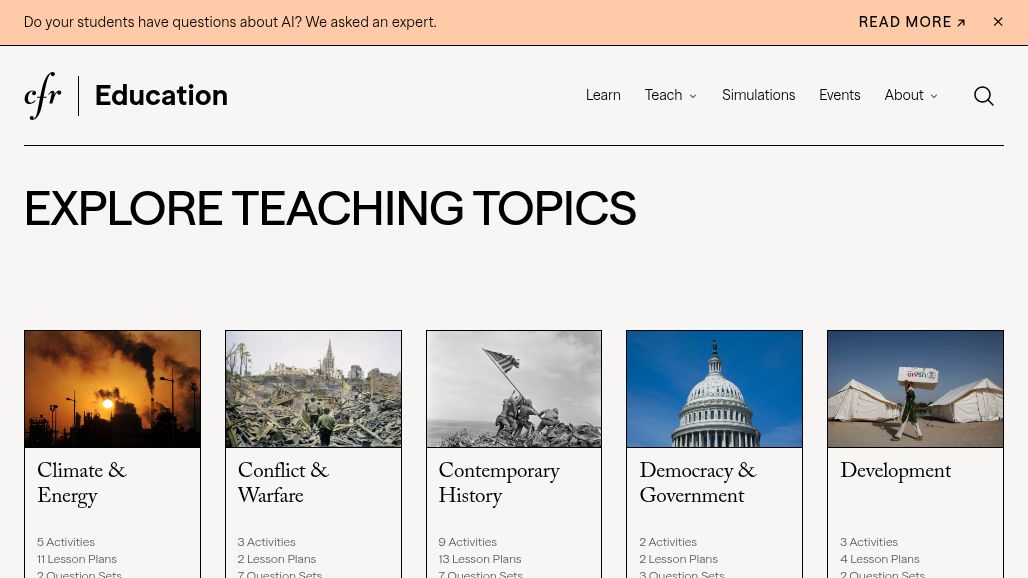Expand the About dropdown
This screenshot has width=1028, height=578.
point(911,95)
